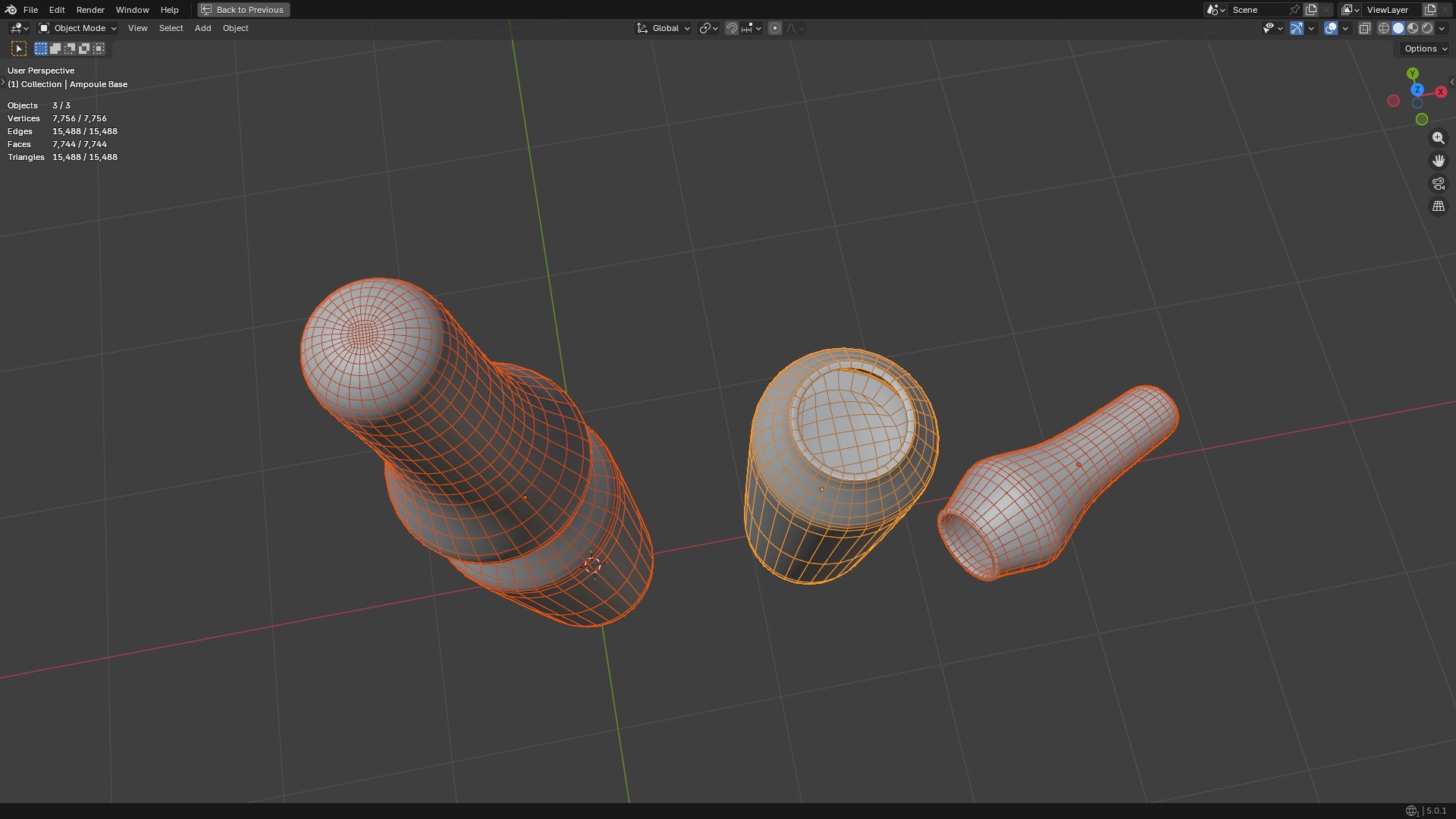Pin the scene with pin icon
This screenshot has width=1456, height=819.
(1294, 10)
